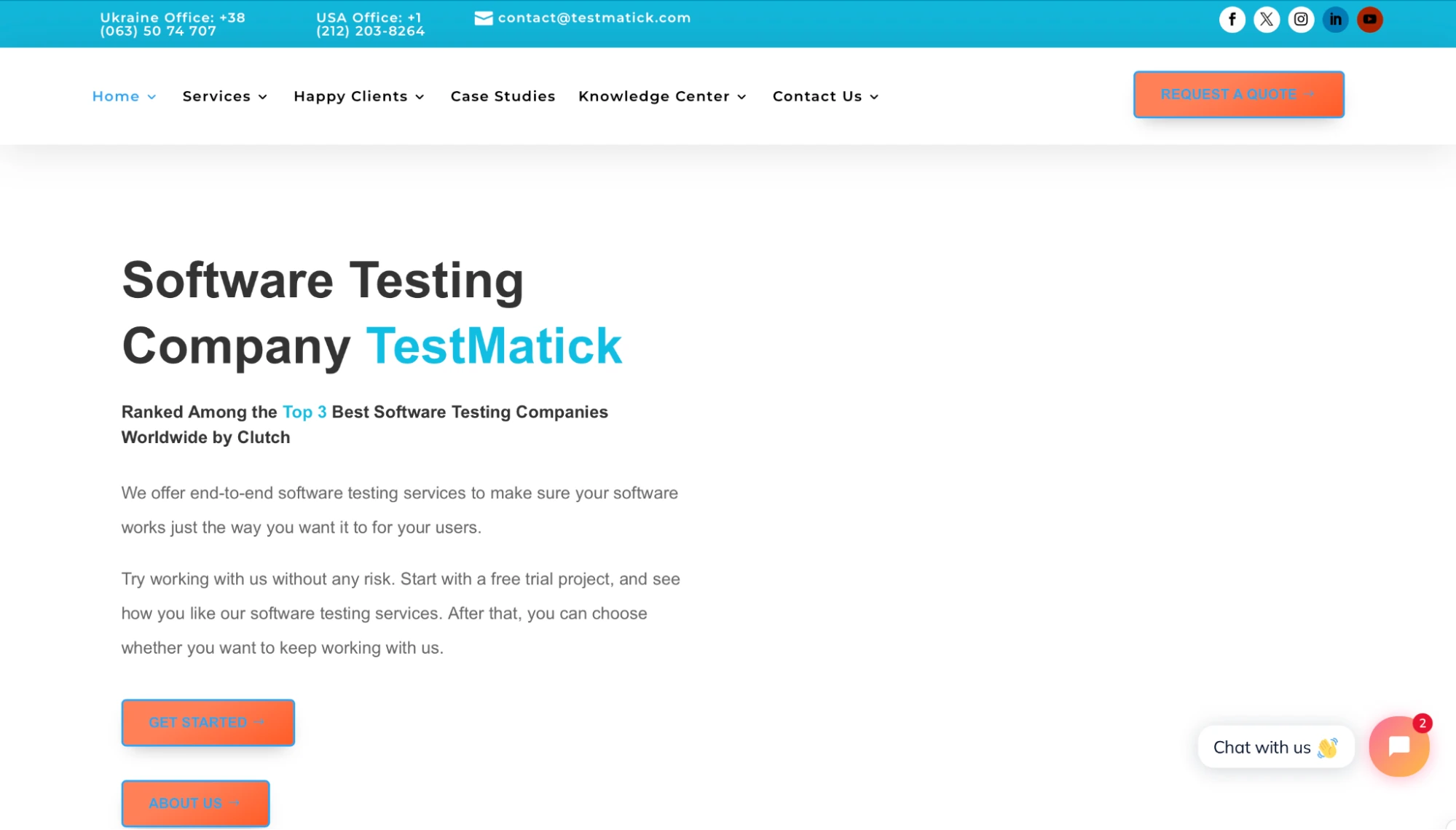Open the Case Studies page
Image resolution: width=1456 pixels, height=830 pixels.
tap(503, 95)
